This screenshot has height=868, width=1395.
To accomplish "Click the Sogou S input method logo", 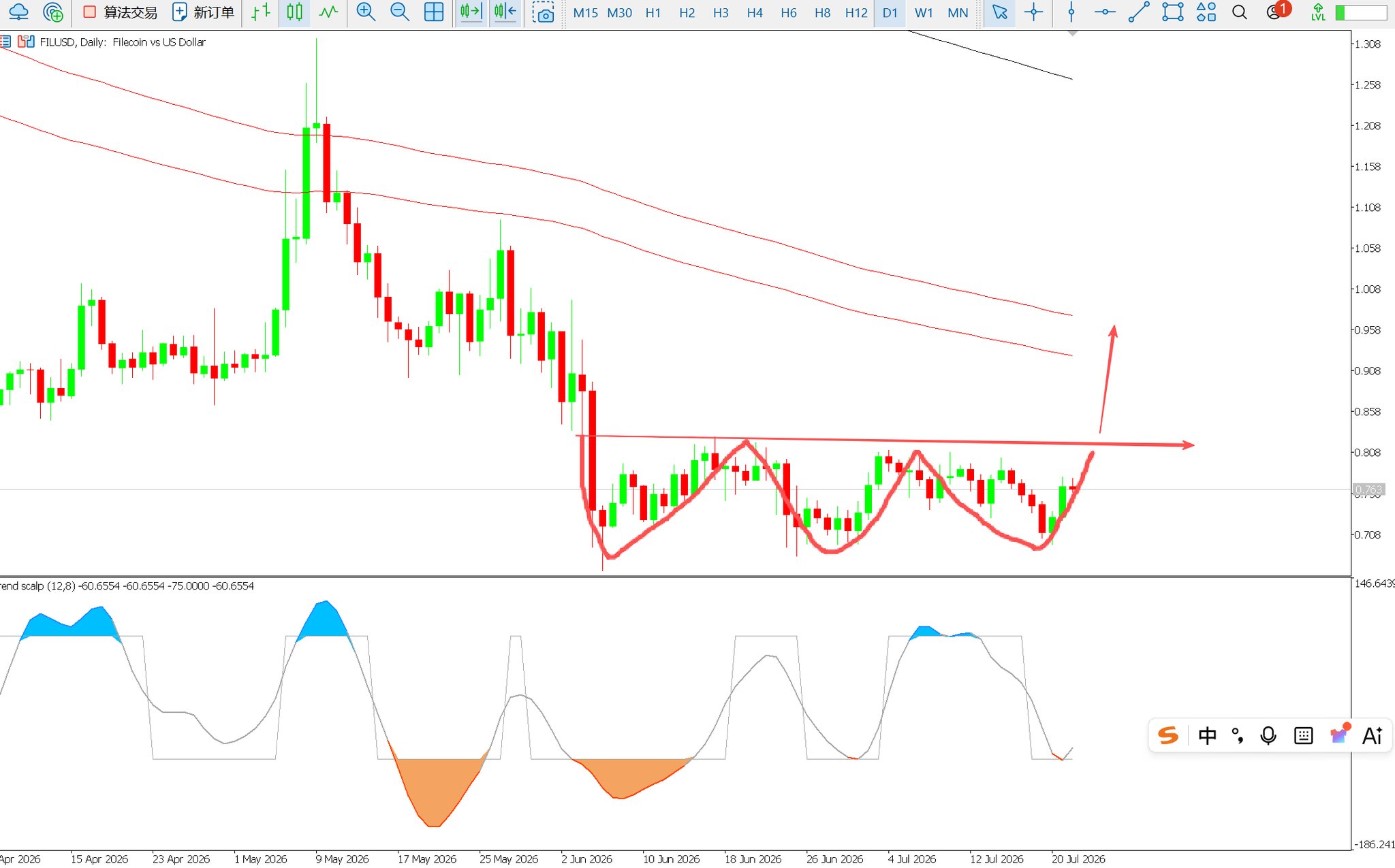I will point(1167,735).
